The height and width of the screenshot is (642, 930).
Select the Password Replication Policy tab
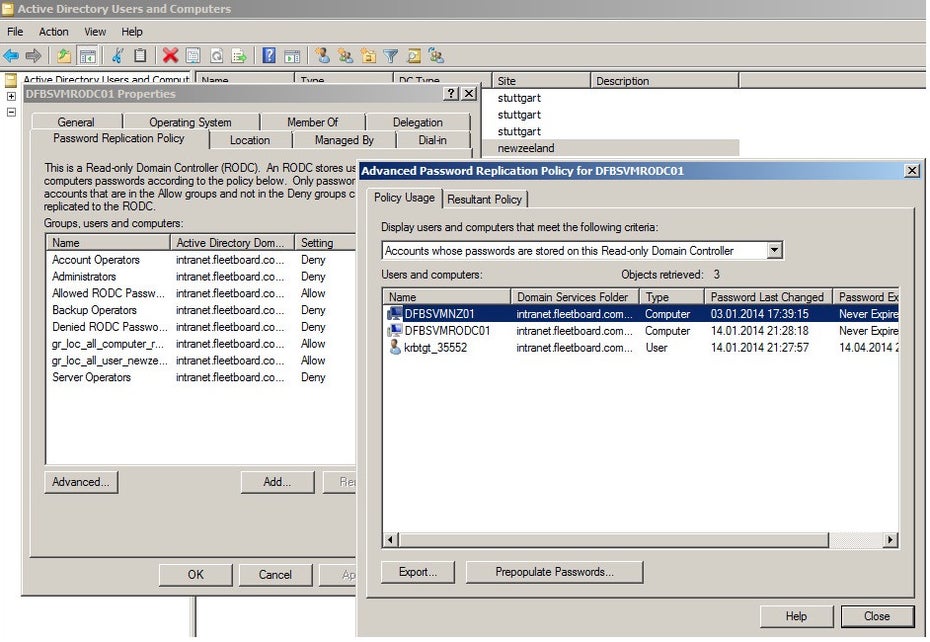(x=119, y=138)
